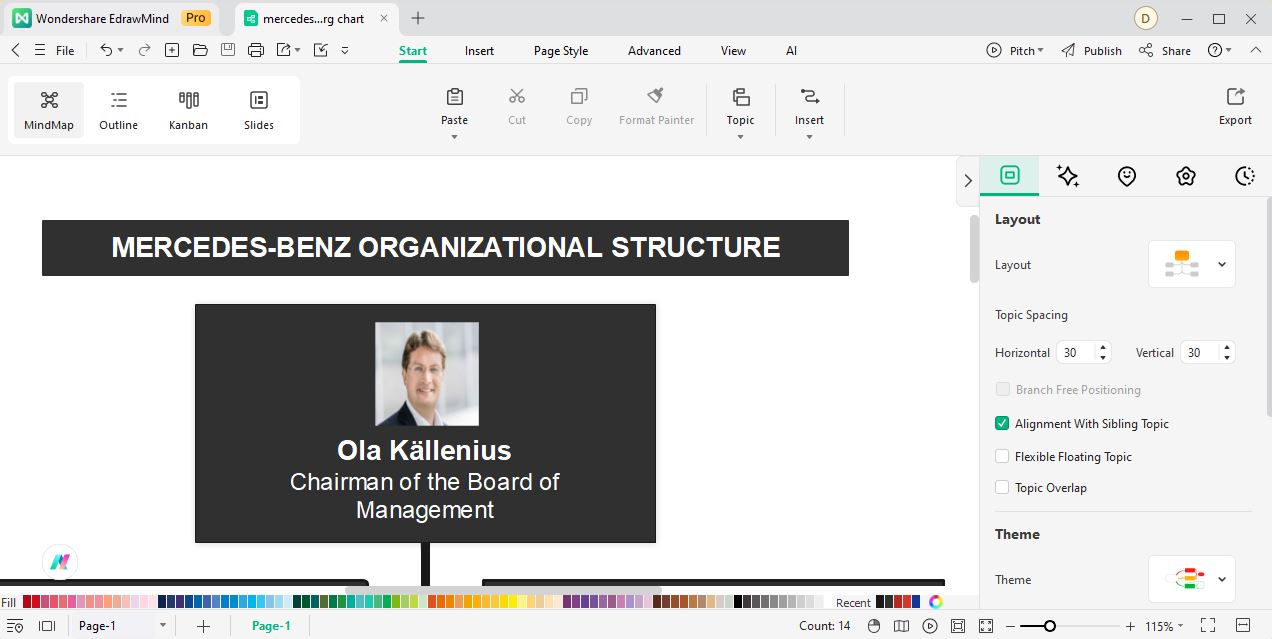Open the Pitch dropdown
1272x639 pixels.
[1014, 50]
